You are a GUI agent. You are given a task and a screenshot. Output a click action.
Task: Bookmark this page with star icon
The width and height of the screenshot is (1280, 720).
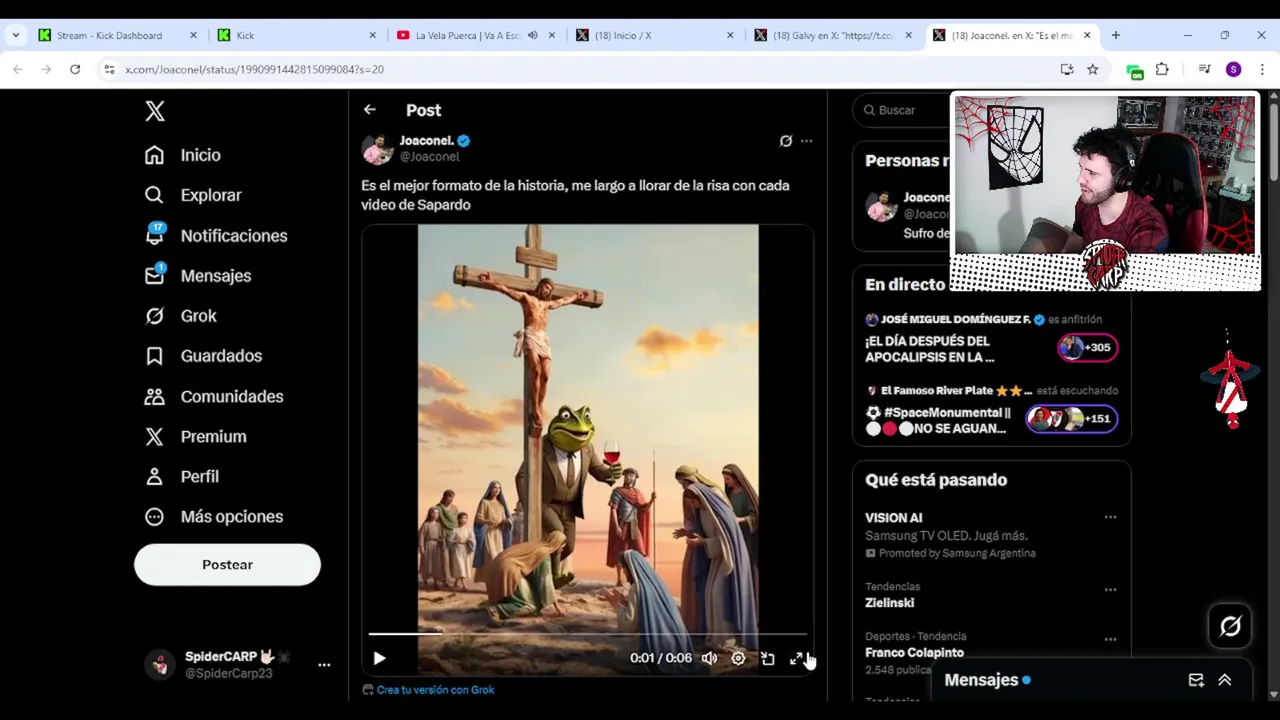click(x=1092, y=69)
